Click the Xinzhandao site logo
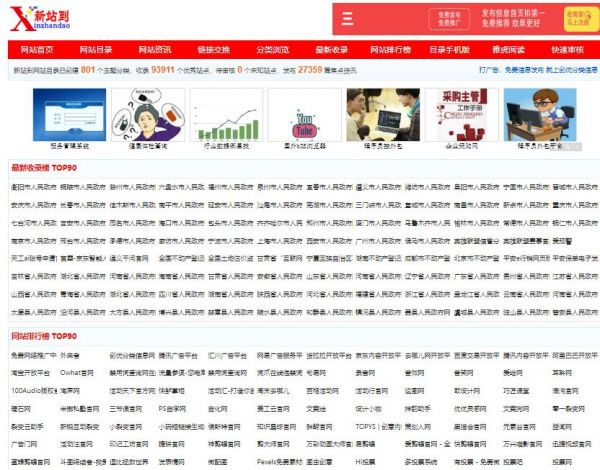 [x=40, y=19]
